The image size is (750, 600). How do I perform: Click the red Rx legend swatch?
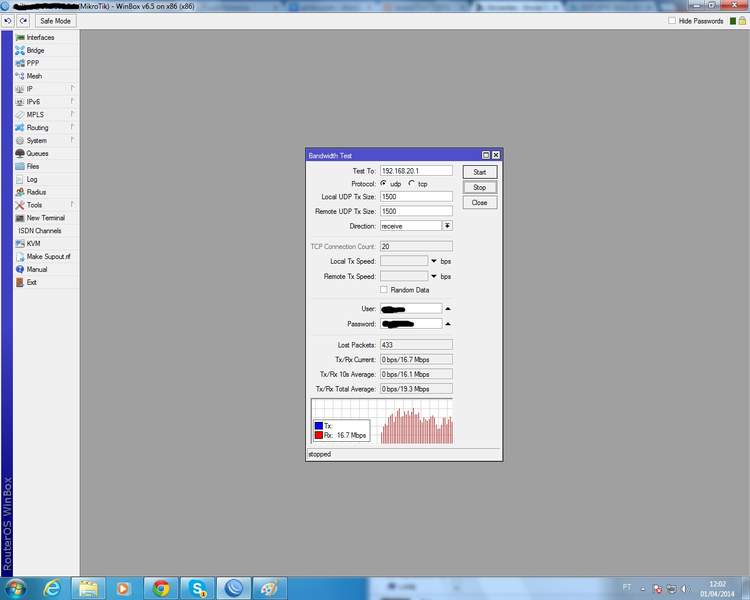319,435
